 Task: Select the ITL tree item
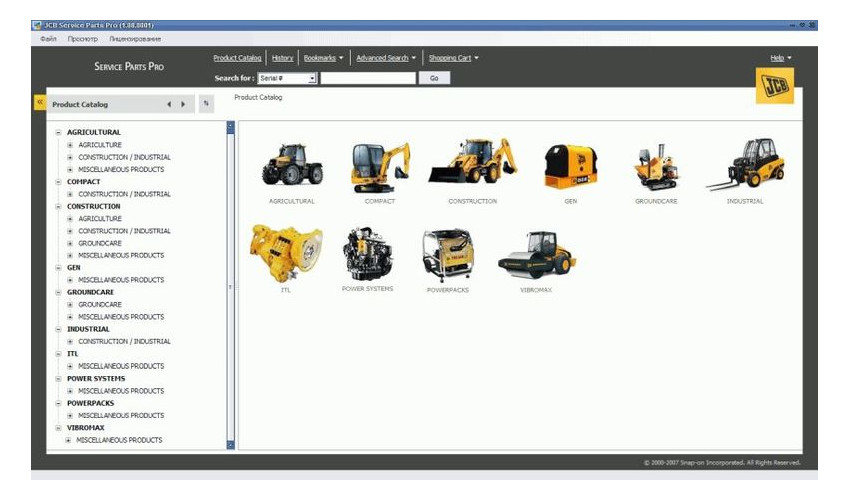(73, 354)
